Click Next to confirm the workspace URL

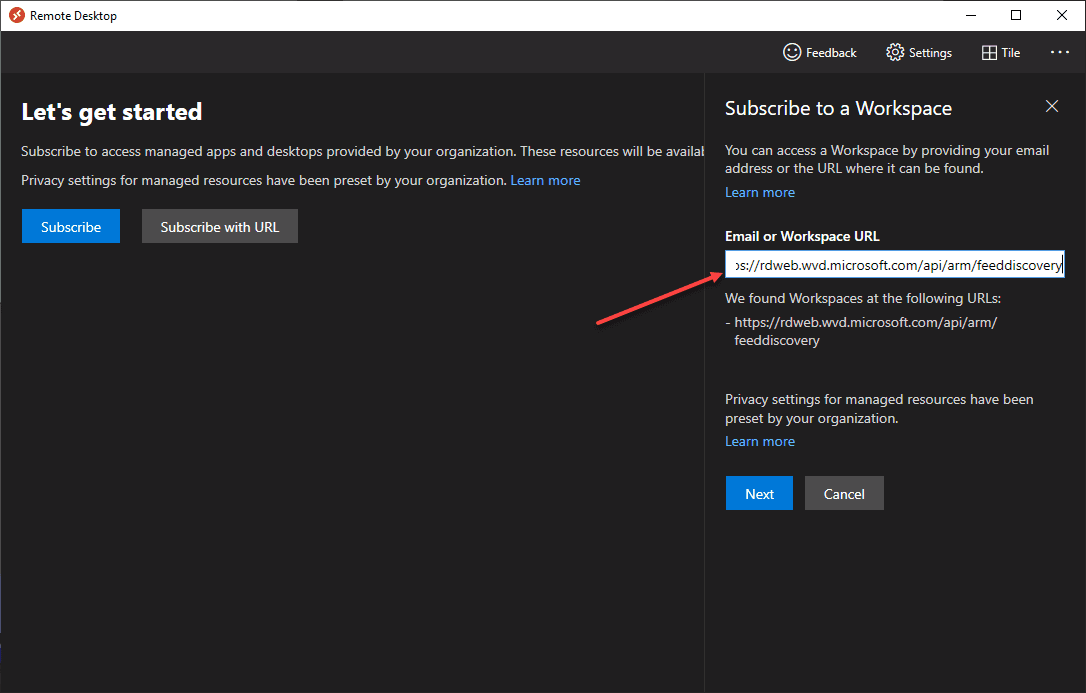pyautogui.click(x=759, y=493)
